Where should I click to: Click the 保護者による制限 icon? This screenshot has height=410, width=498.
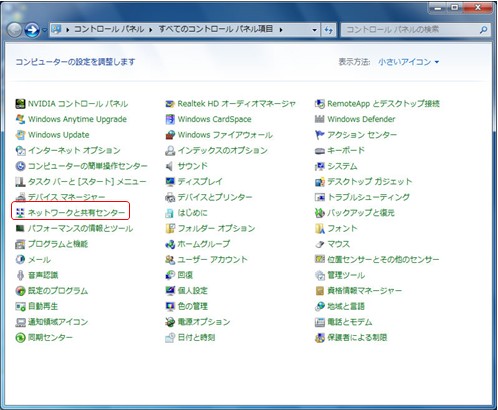320,338
